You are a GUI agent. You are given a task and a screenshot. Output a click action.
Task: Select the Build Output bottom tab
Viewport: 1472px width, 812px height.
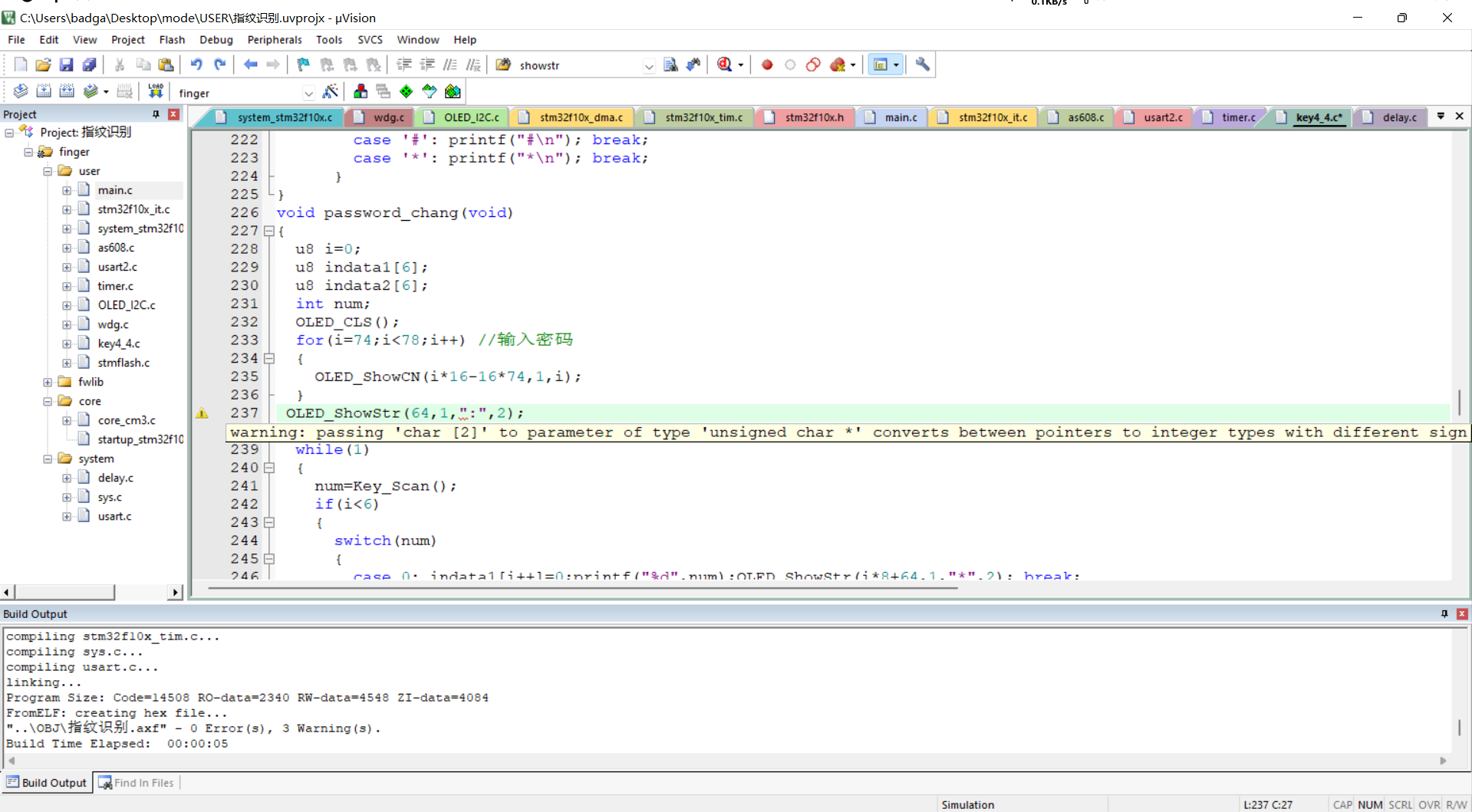coord(47,783)
